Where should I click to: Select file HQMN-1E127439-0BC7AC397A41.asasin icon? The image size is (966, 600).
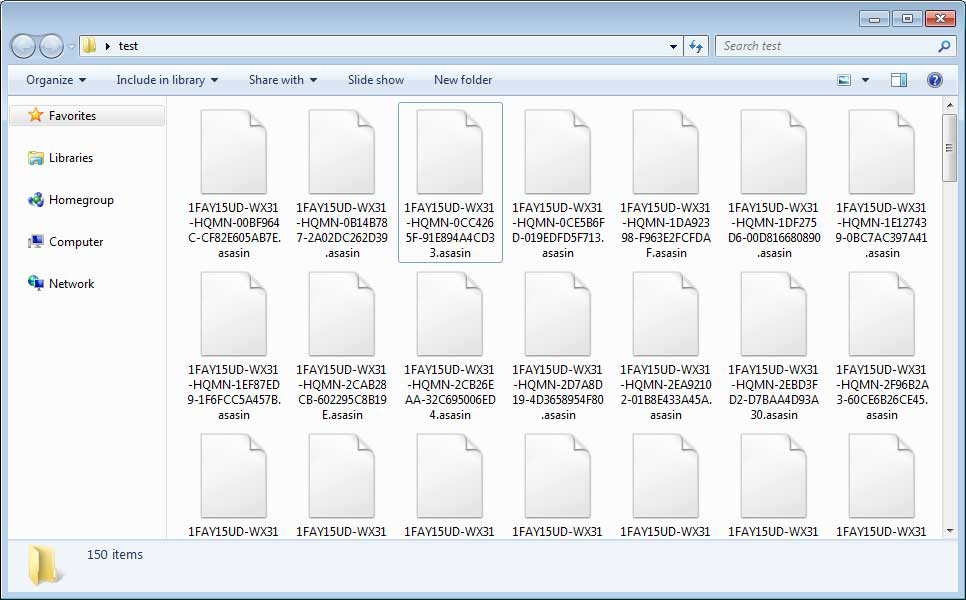[882, 152]
